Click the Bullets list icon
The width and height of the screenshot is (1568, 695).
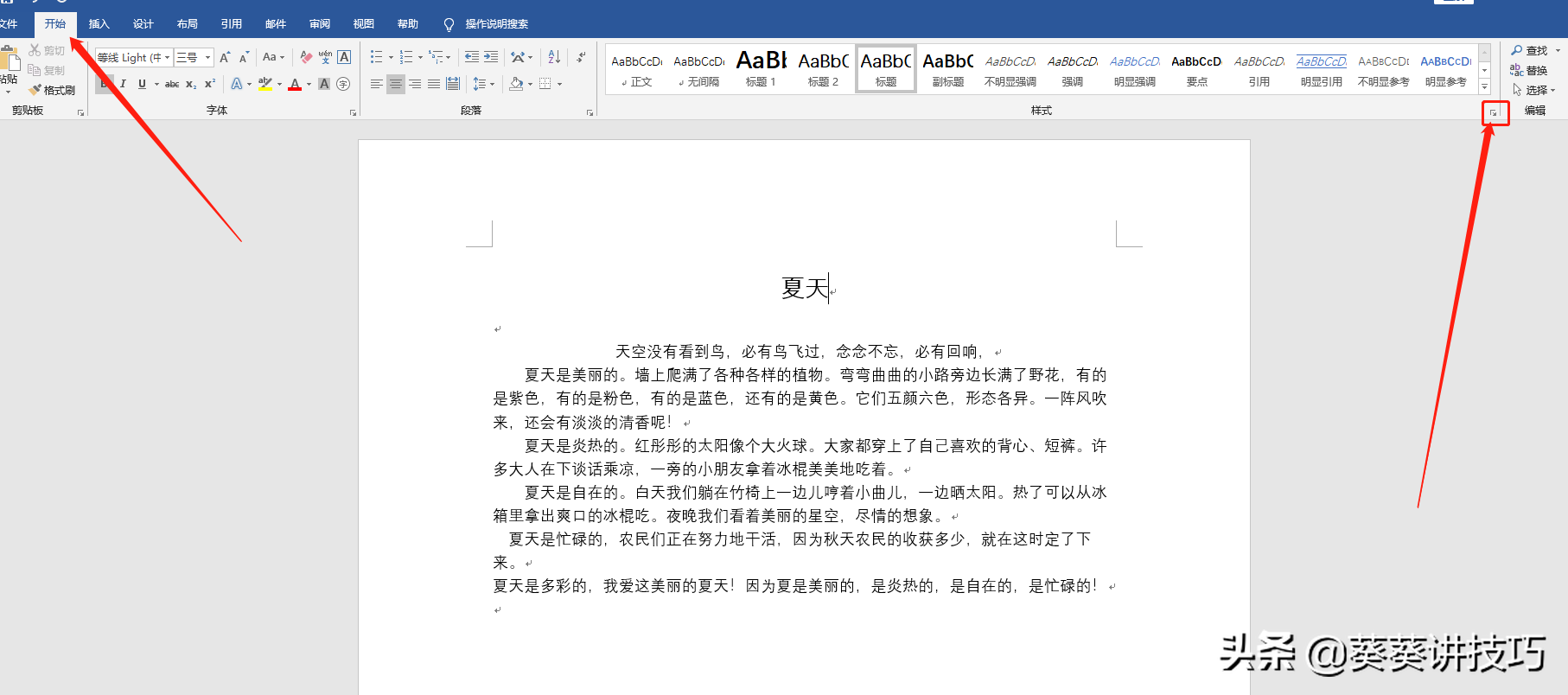pyautogui.click(x=376, y=57)
